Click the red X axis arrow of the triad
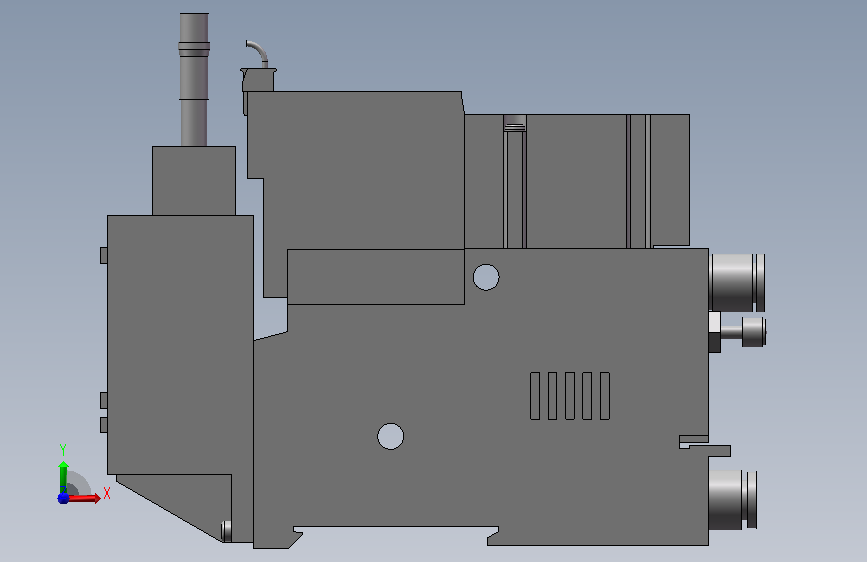 (x=83, y=498)
